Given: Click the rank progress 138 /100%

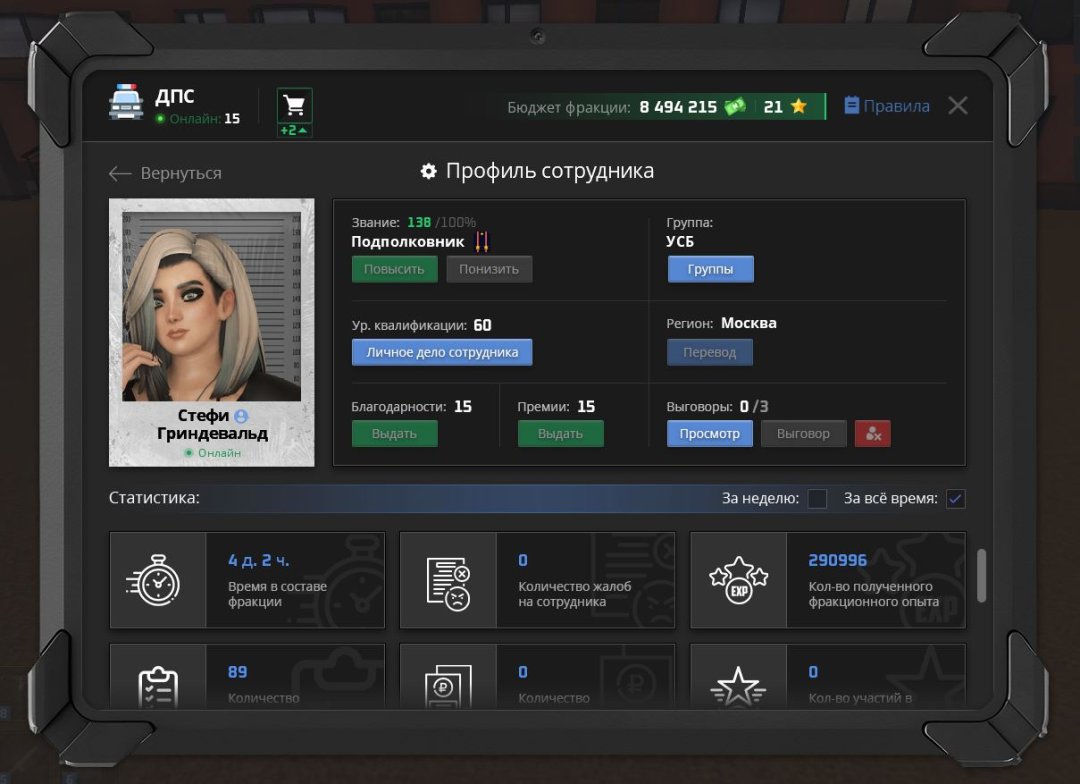Looking at the screenshot, I should pos(441,223).
